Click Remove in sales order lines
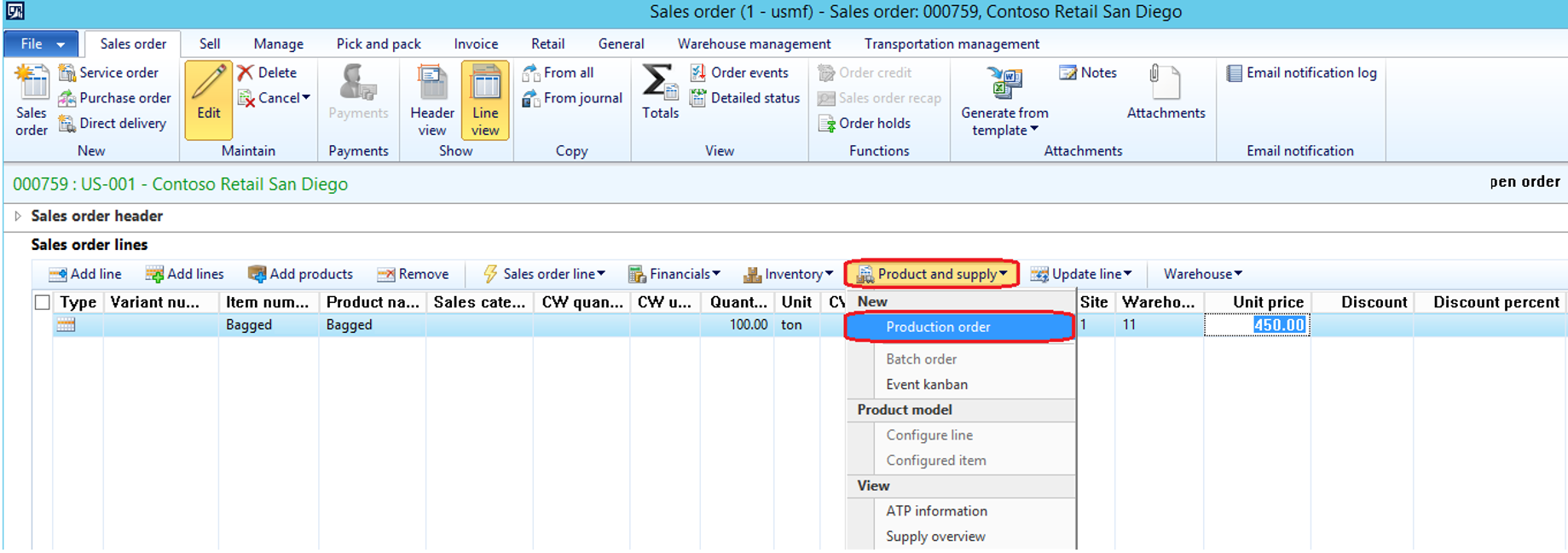Viewport: 1568px width, 553px height. point(413,274)
